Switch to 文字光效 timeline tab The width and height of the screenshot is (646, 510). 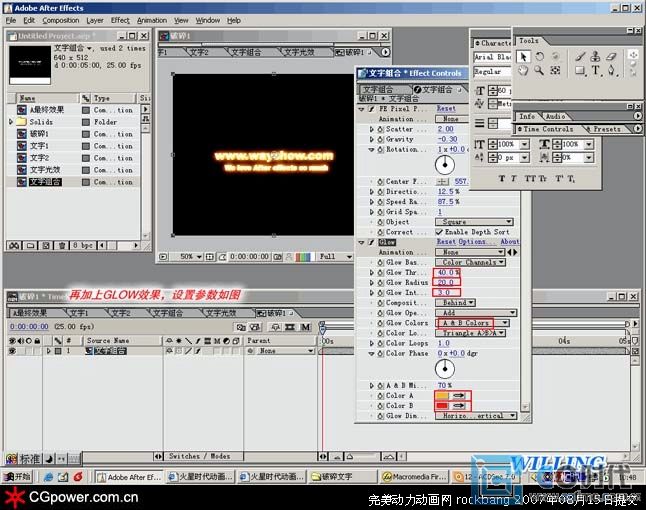tap(221, 313)
